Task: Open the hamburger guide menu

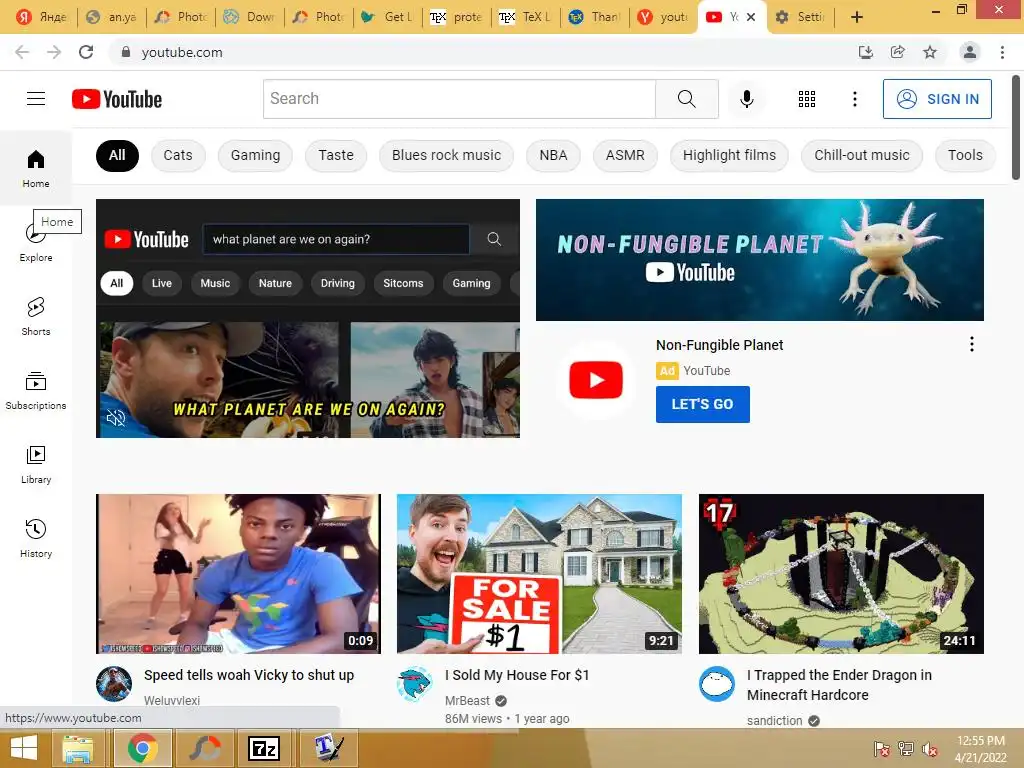Action: 36,99
